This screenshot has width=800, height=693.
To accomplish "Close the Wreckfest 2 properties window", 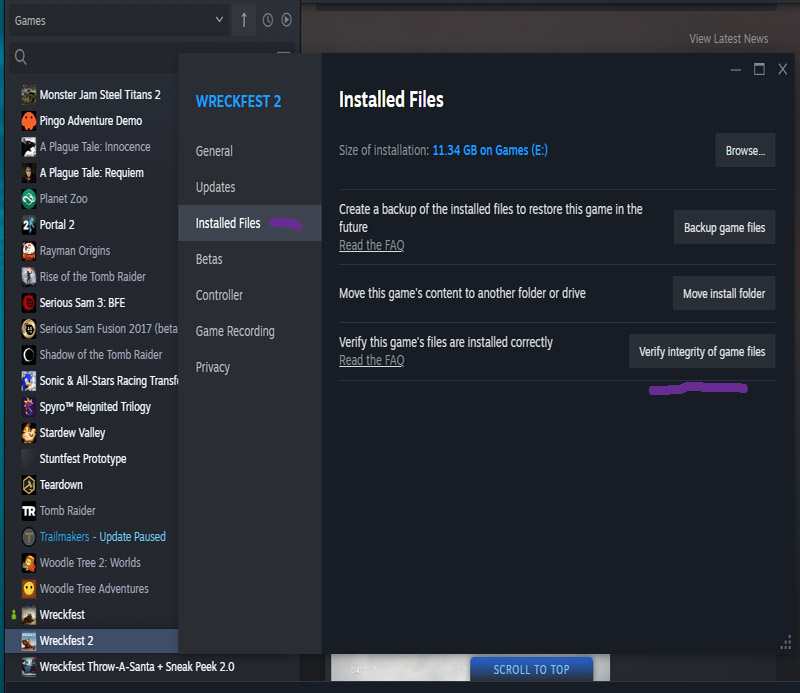I will pos(783,69).
